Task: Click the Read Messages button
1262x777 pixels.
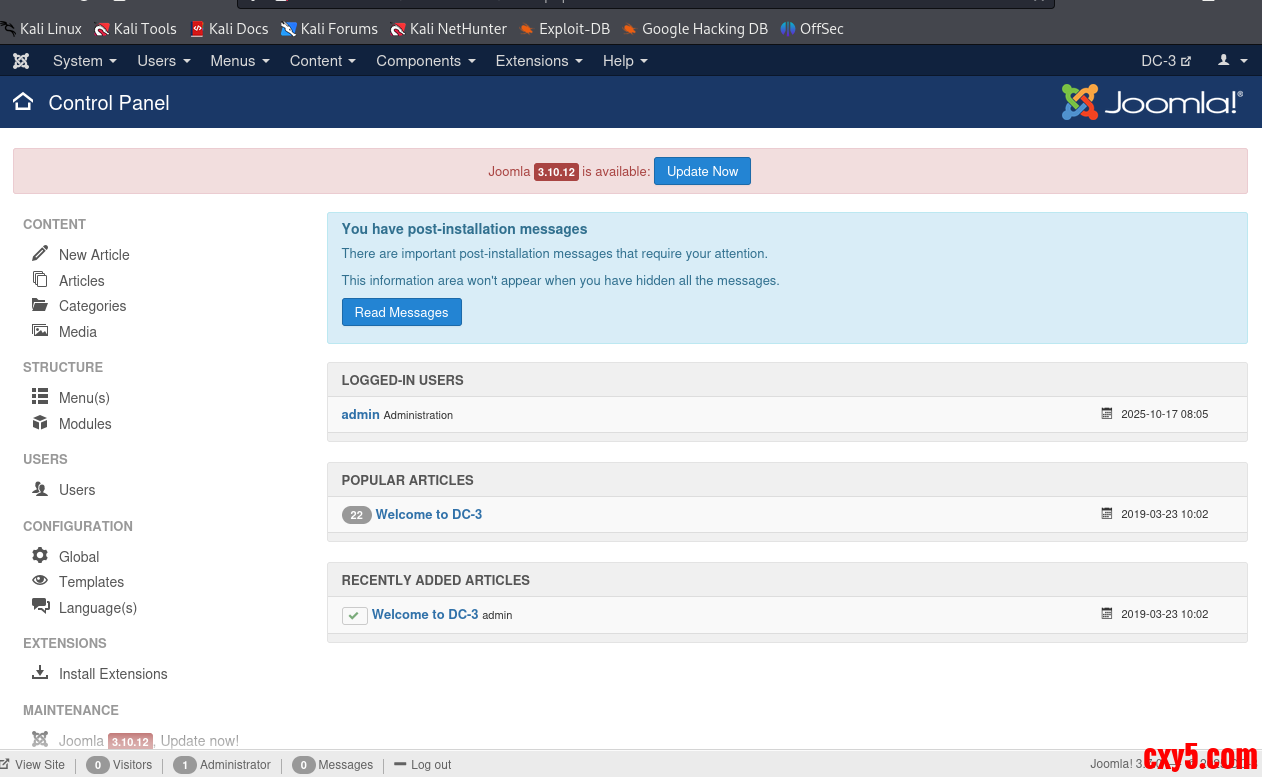Action: [x=401, y=312]
